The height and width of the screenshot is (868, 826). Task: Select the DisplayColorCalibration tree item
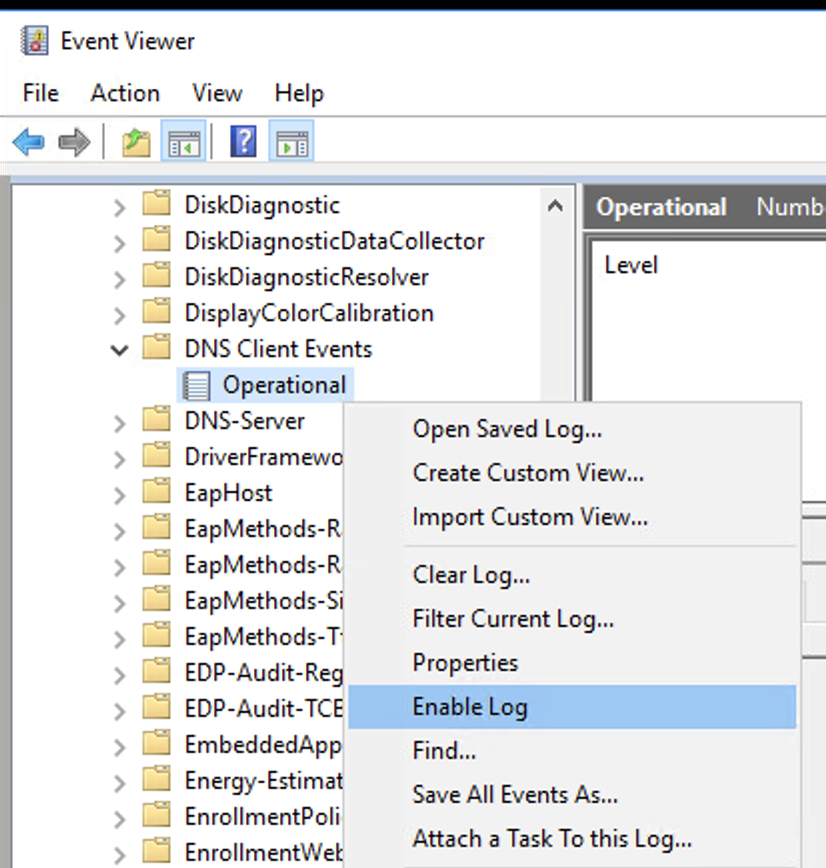[309, 313]
